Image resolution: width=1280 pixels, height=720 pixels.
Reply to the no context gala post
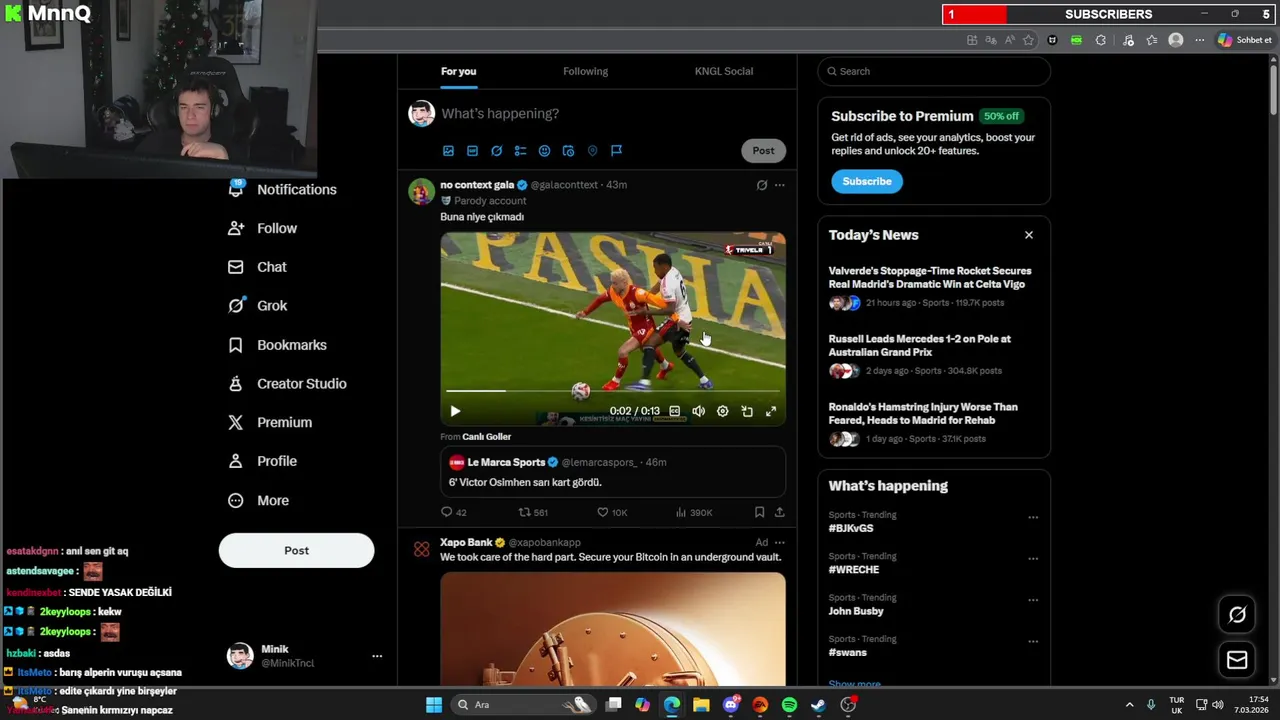tap(454, 512)
